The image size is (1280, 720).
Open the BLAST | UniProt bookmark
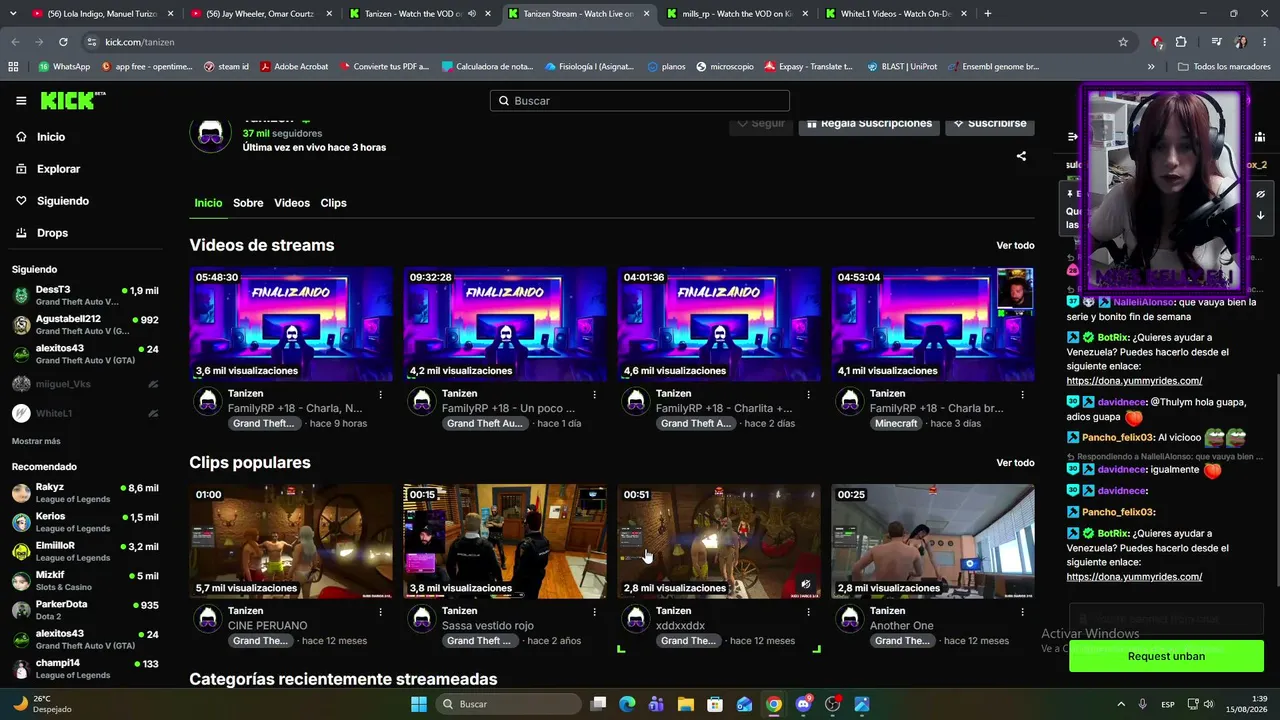901,67
